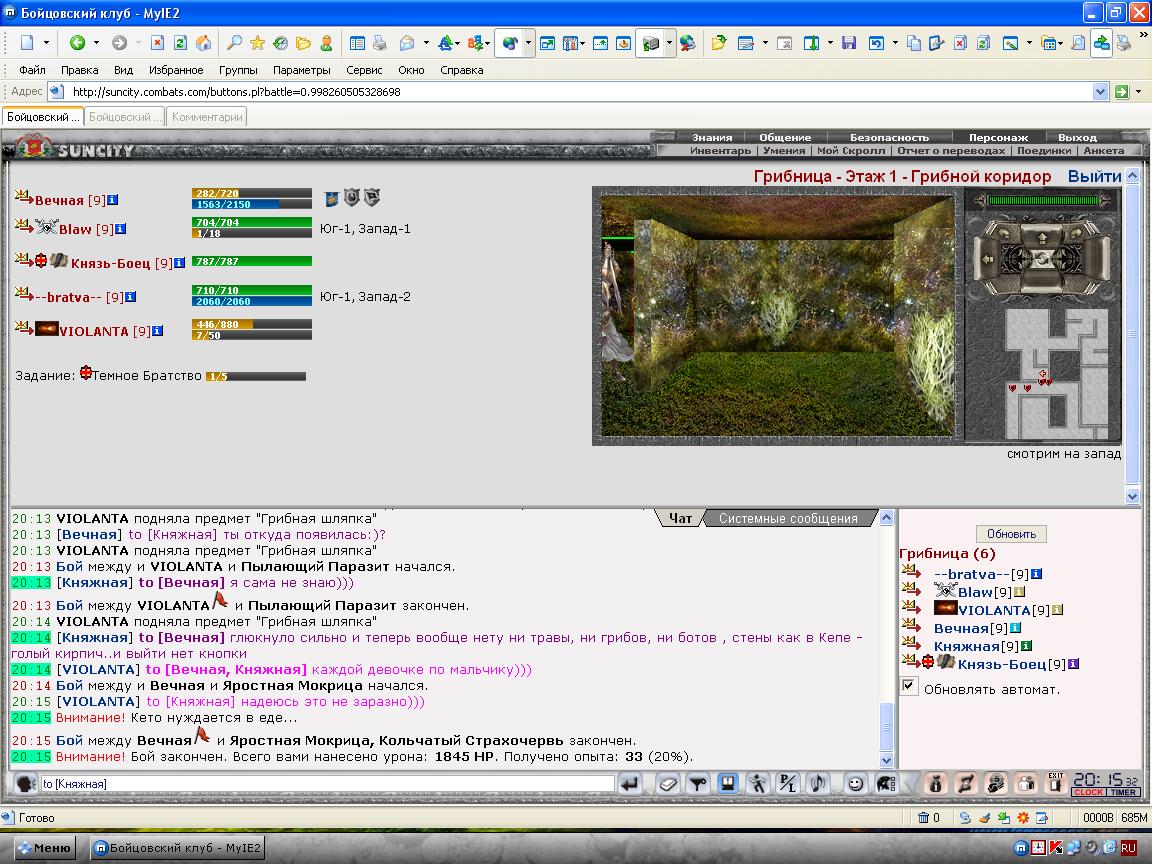The height and width of the screenshot is (864, 1152).
Task: Click the green bar above navigation compass
Action: 1043,200
